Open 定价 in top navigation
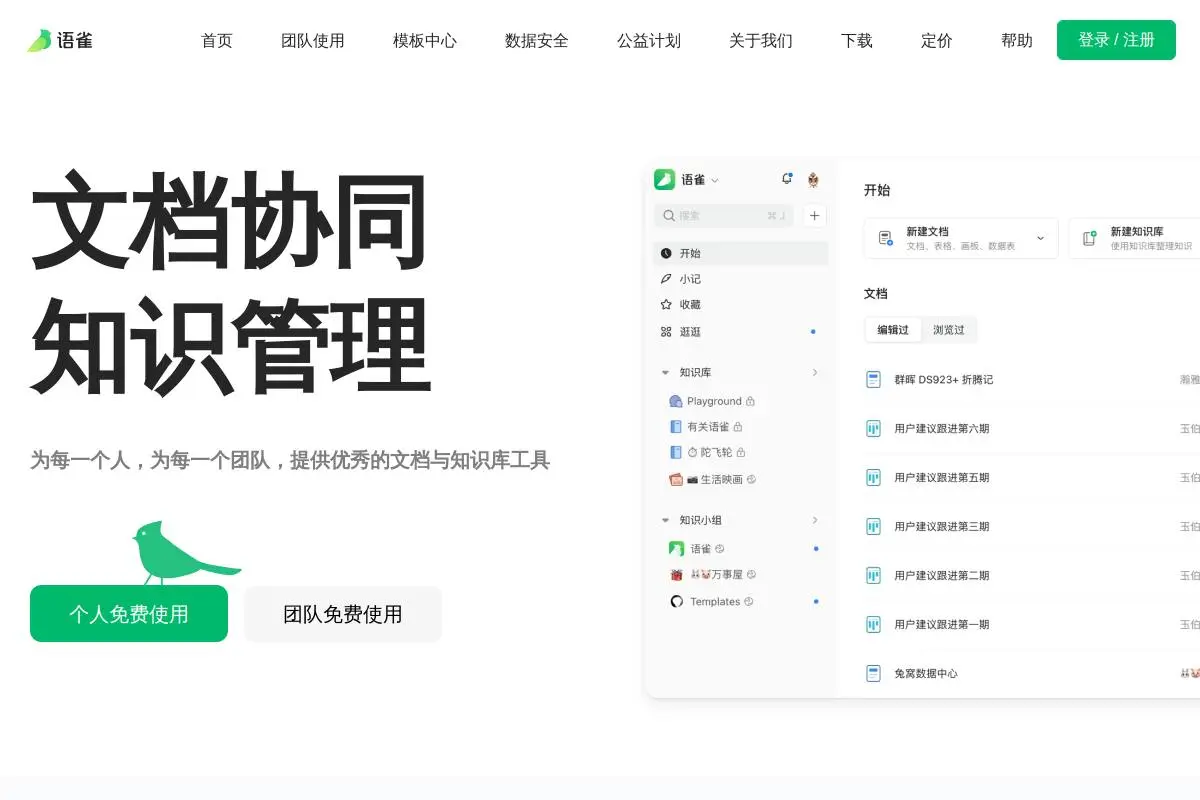This screenshot has height=800, width=1200. (937, 41)
